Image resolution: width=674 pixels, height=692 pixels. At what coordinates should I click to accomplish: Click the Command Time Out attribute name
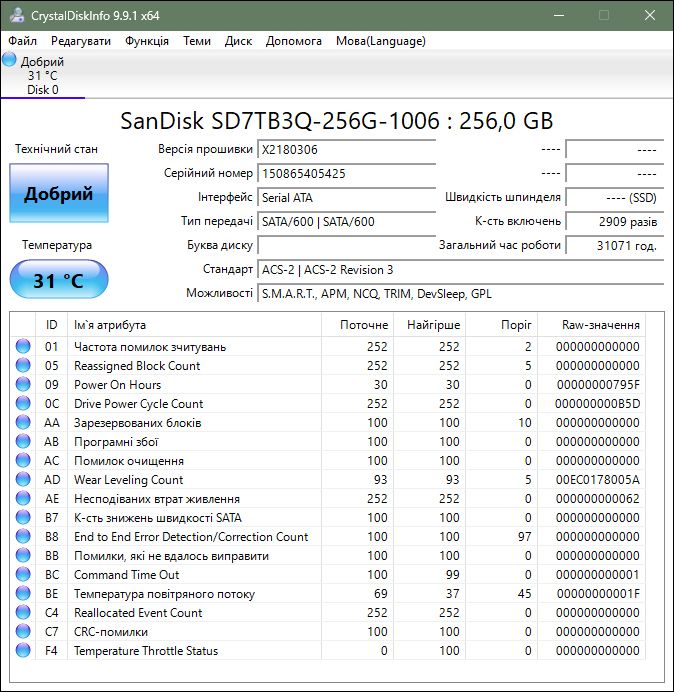pos(127,575)
